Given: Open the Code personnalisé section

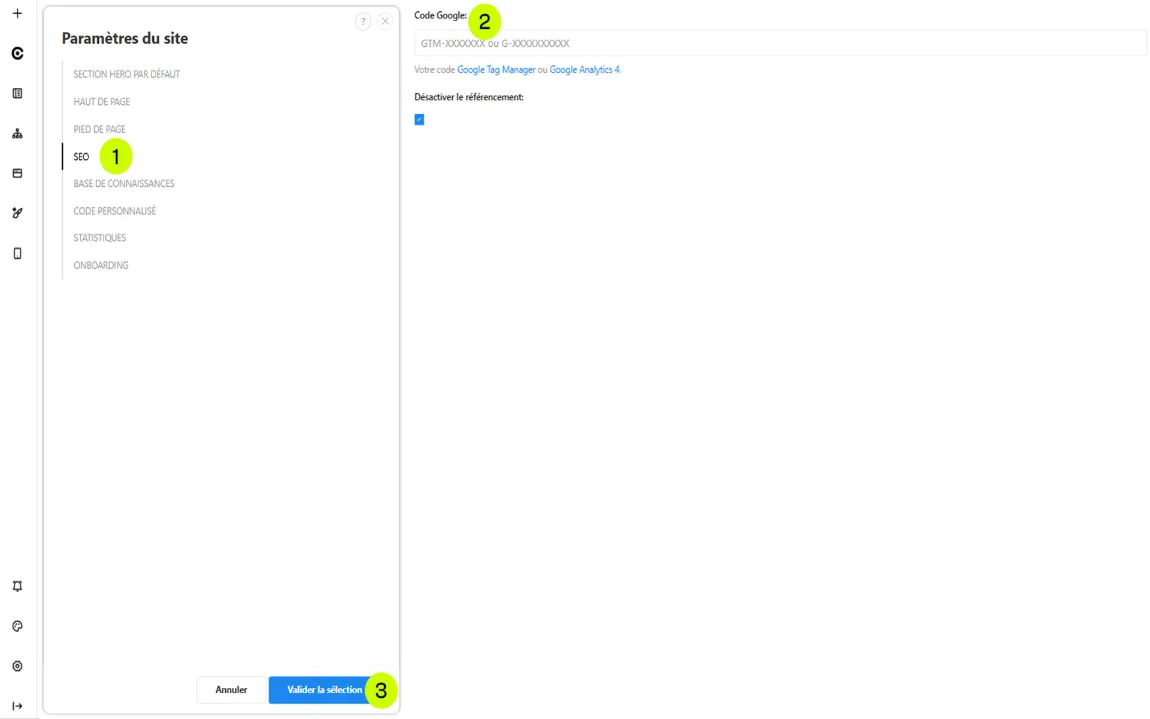Looking at the screenshot, I should [x=114, y=211].
